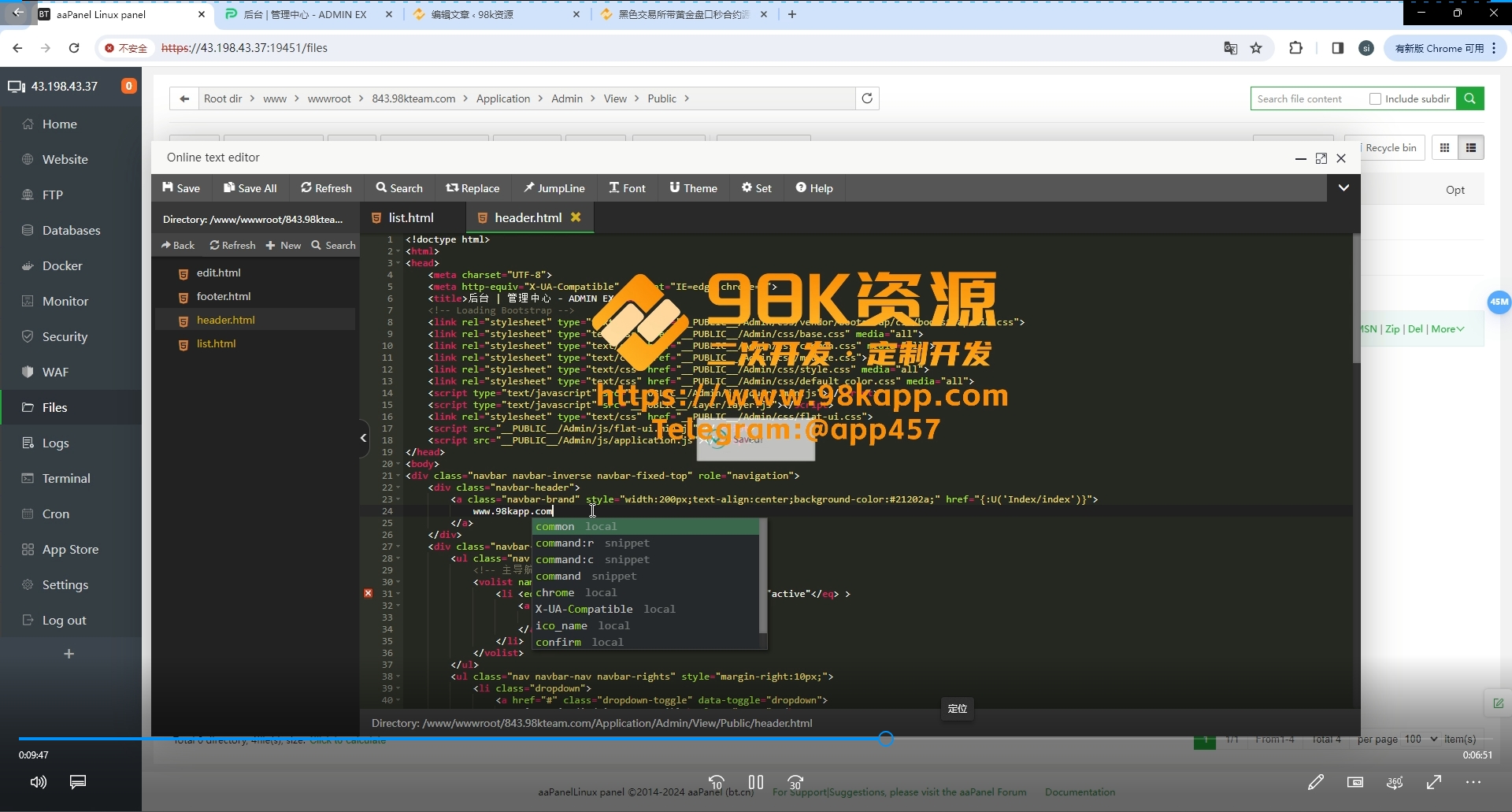Open editor Help
This screenshot has height=812, width=1512.
(813, 187)
